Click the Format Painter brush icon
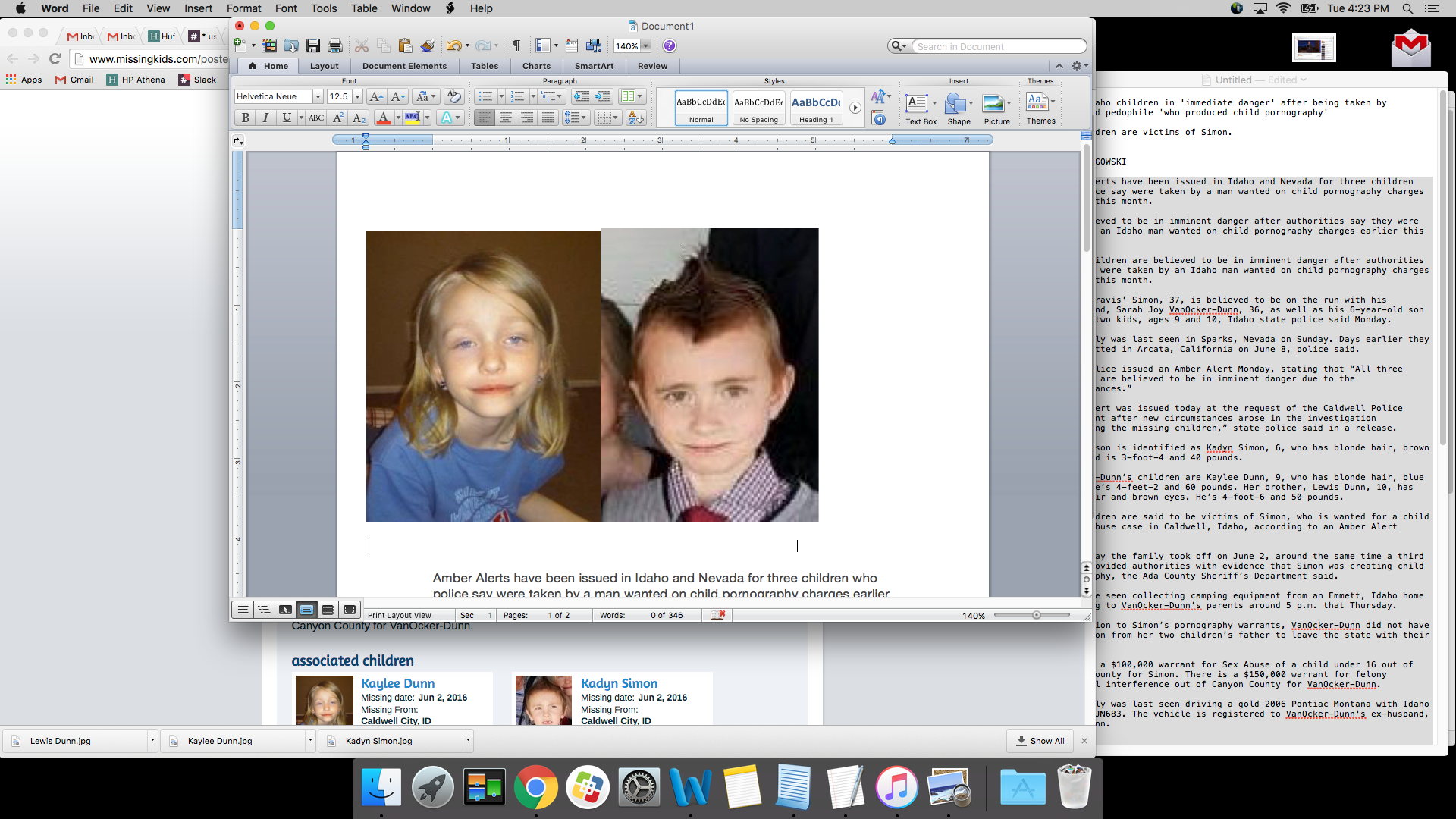The width and height of the screenshot is (1456, 819). [428, 46]
